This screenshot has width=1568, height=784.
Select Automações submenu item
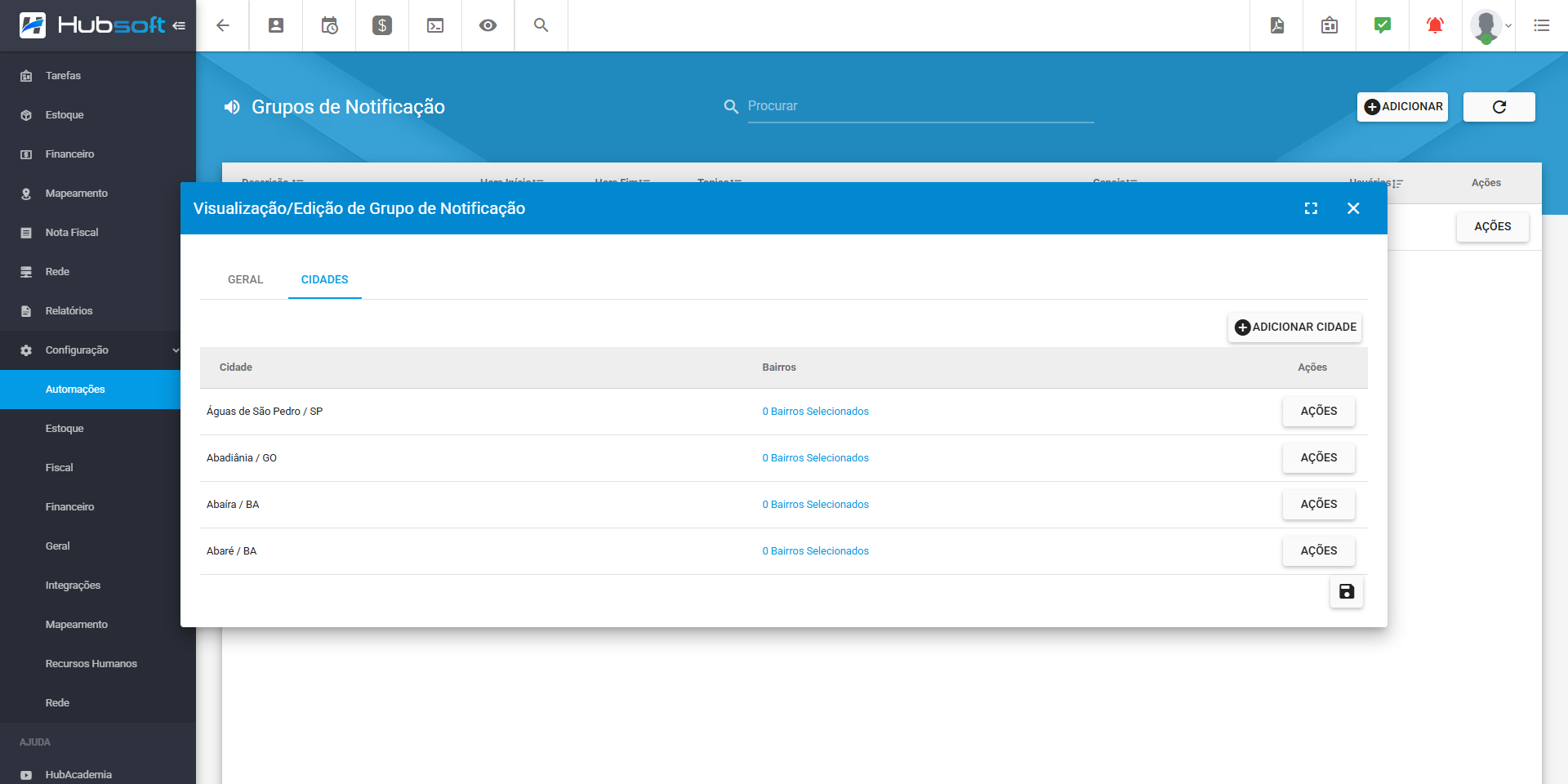(90, 390)
